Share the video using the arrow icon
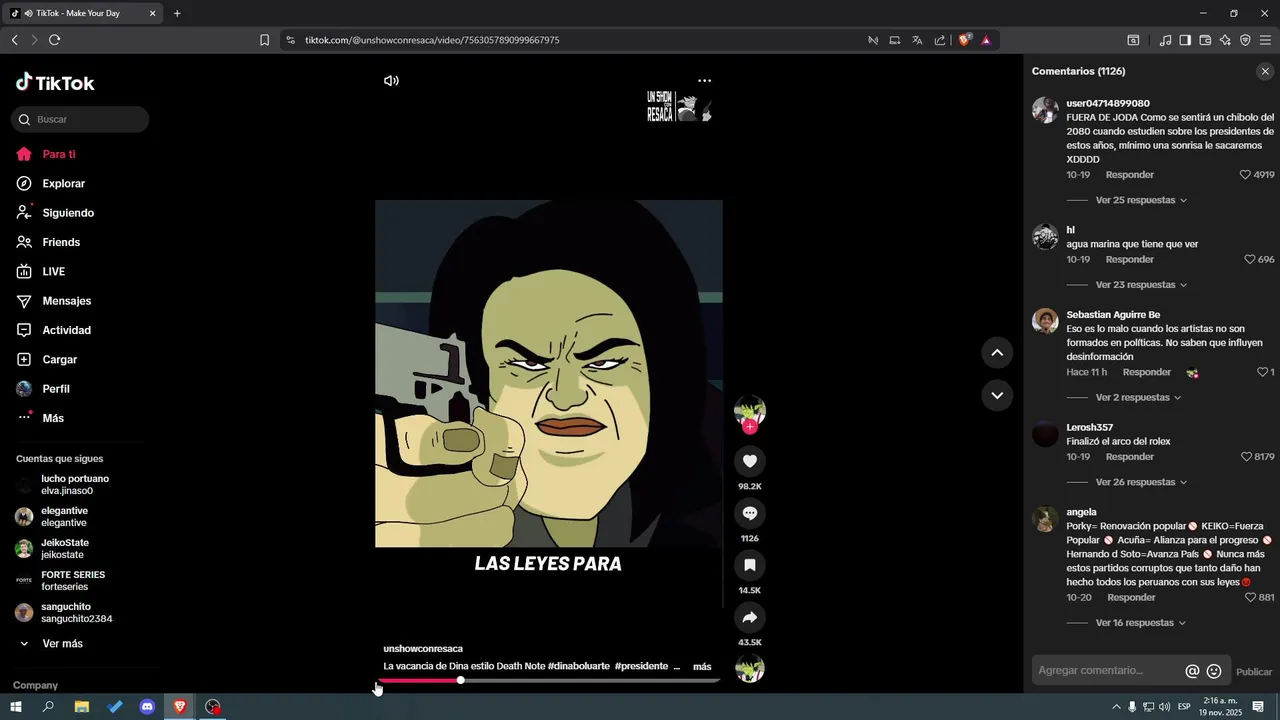Screen dimensions: 1280x720 pyautogui.click(x=749, y=617)
